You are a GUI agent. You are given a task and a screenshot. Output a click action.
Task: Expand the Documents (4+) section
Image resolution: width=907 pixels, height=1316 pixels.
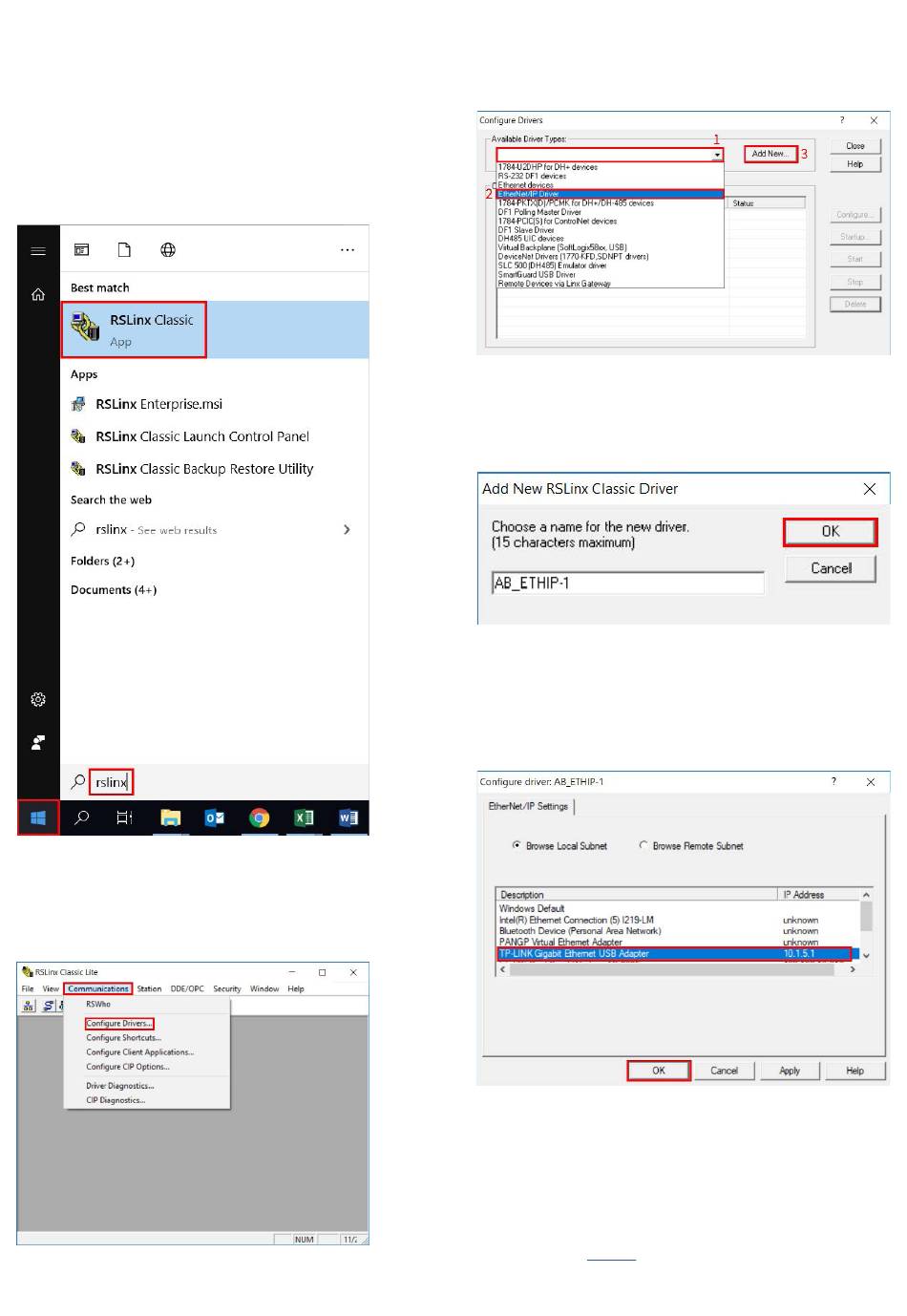tap(114, 590)
